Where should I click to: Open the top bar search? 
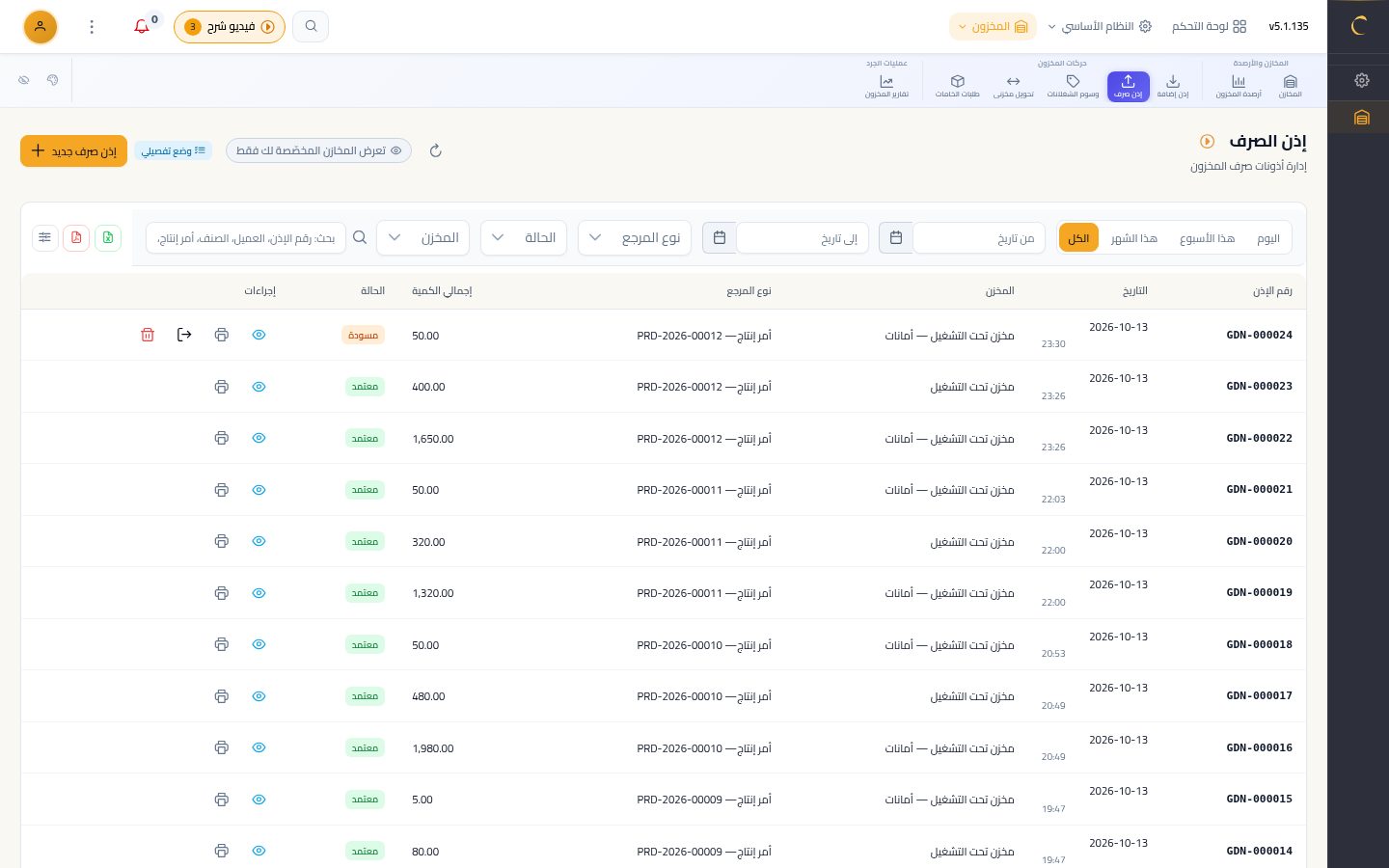point(311,26)
